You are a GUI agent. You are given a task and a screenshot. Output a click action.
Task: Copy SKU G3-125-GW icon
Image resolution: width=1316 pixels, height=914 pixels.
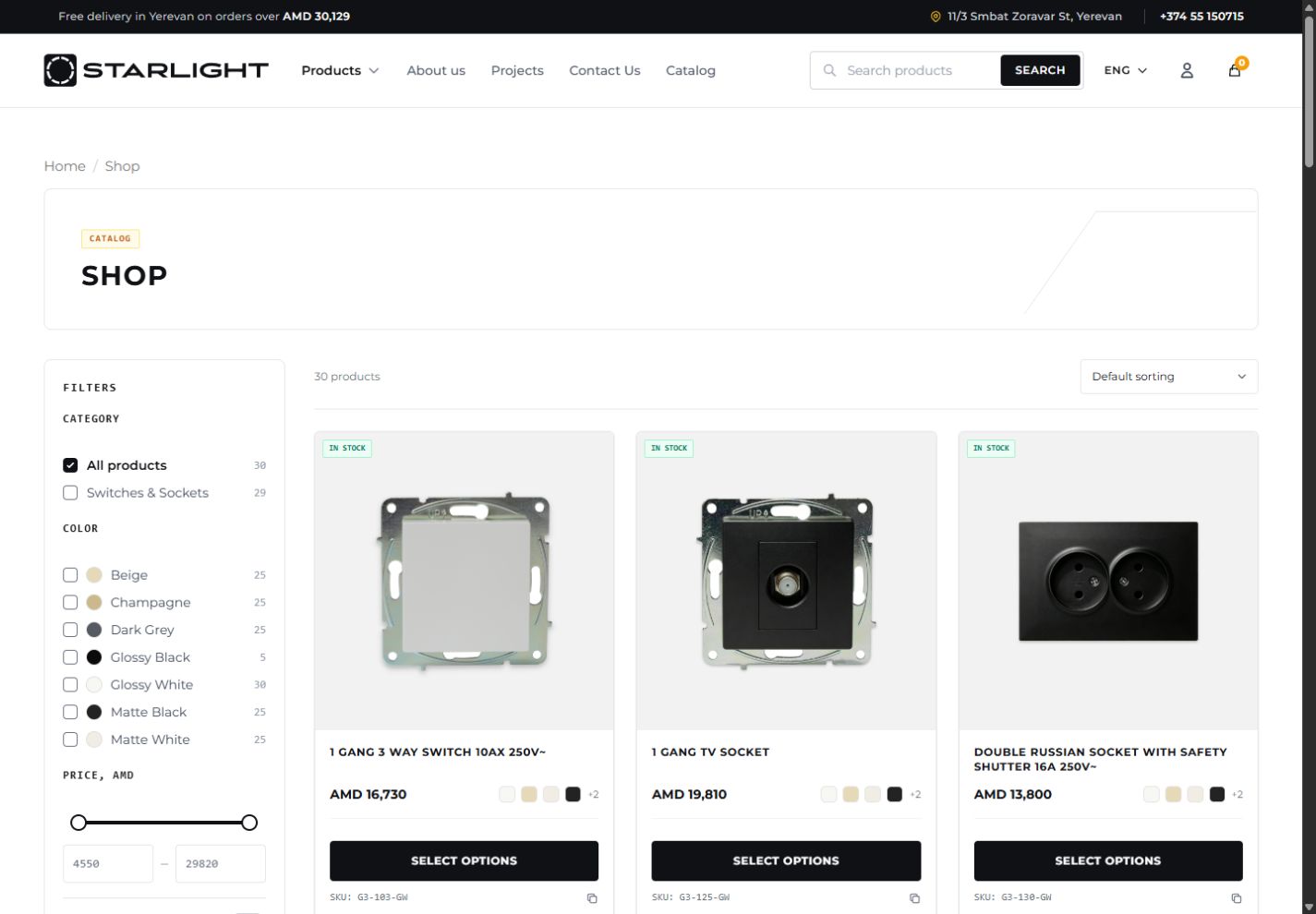914,898
